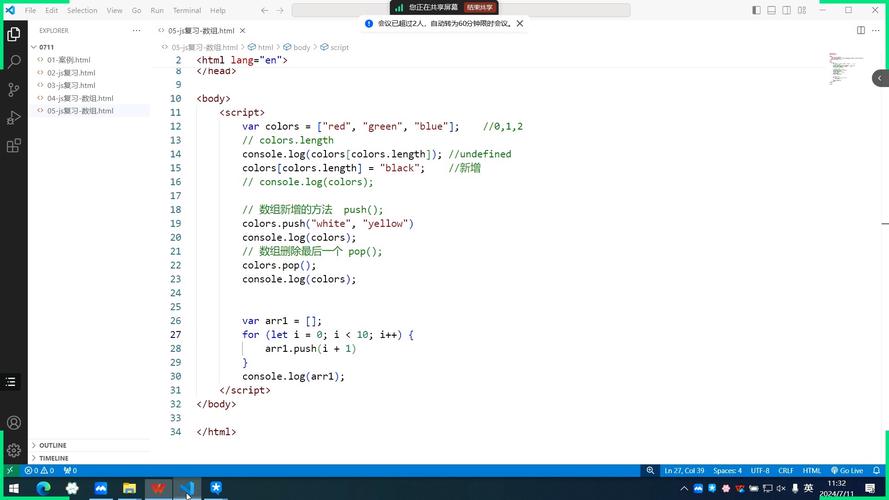This screenshot has width=889, height=500.
Task: Open the Run menu
Action: pyautogui.click(x=157, y=10)
